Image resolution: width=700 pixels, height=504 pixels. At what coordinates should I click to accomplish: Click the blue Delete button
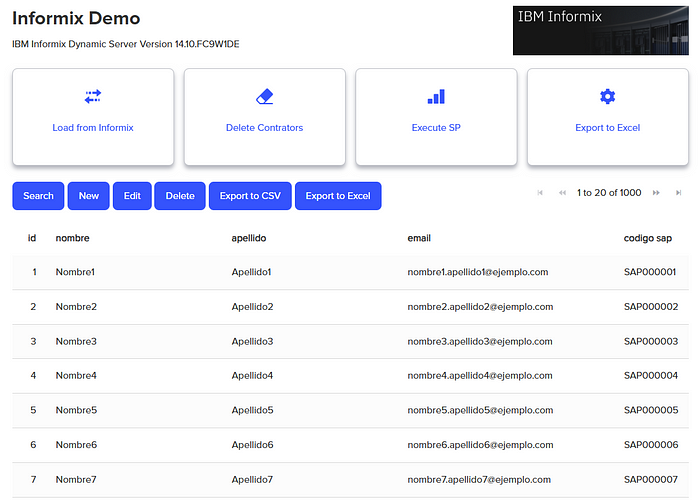[x=180, y=196]
